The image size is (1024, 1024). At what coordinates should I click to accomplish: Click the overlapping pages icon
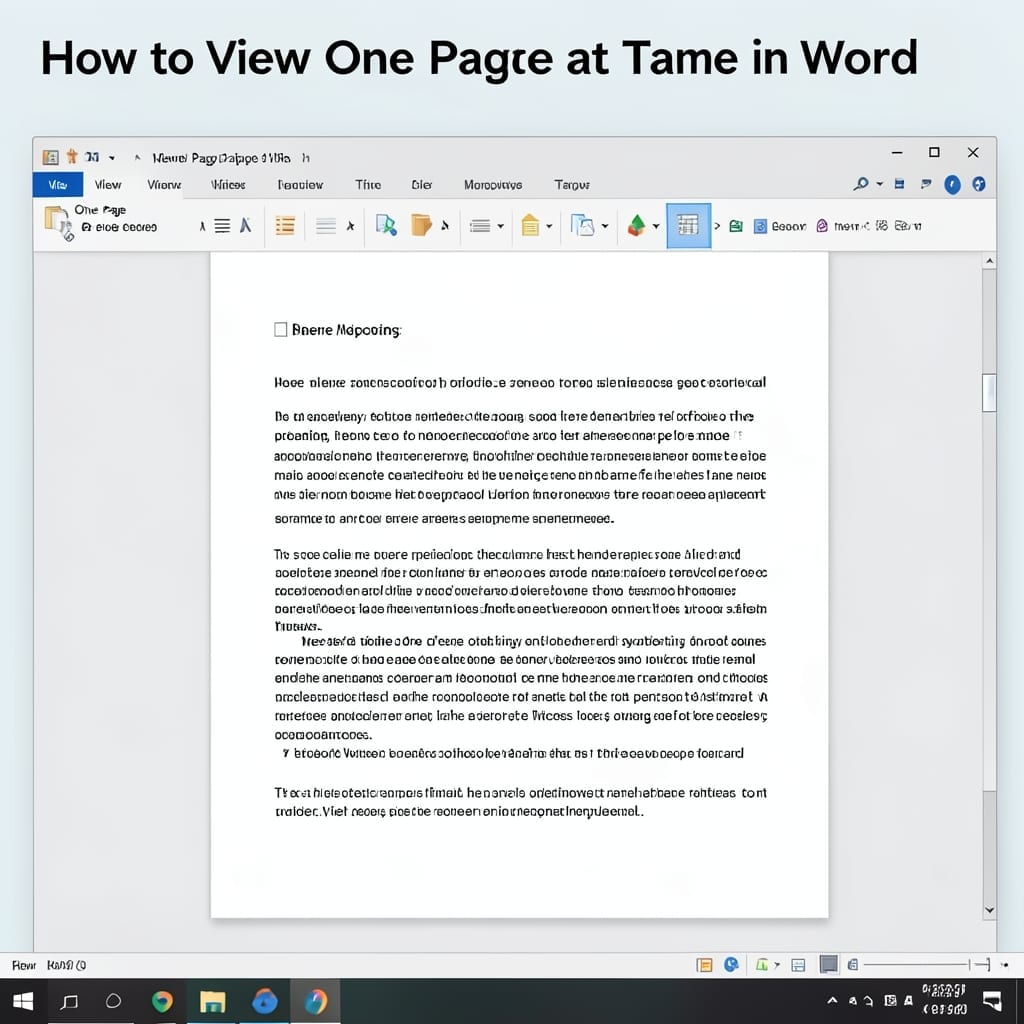(x=582, y=225)
